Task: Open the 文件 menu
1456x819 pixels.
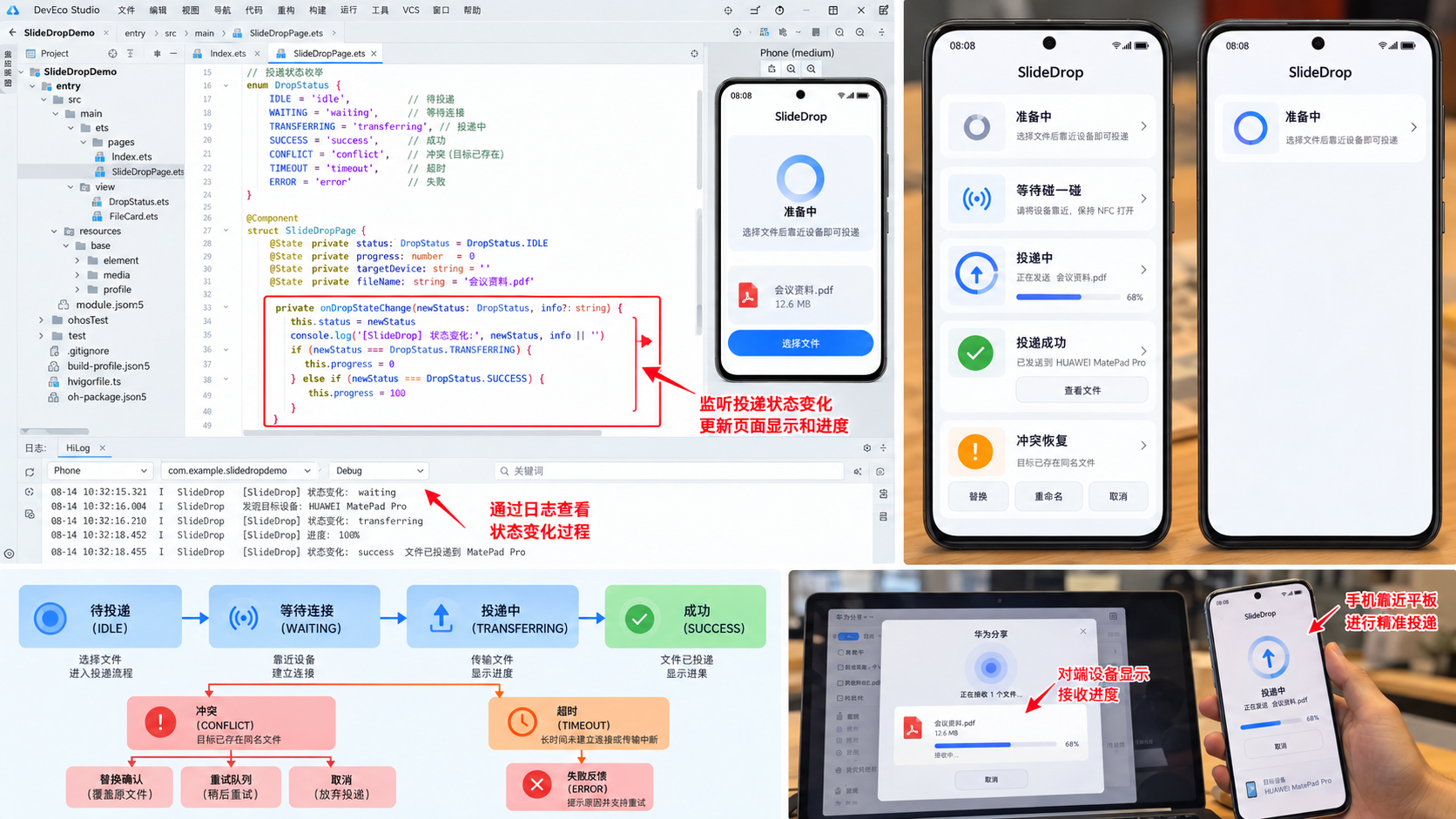Action: tap(126, 10)
